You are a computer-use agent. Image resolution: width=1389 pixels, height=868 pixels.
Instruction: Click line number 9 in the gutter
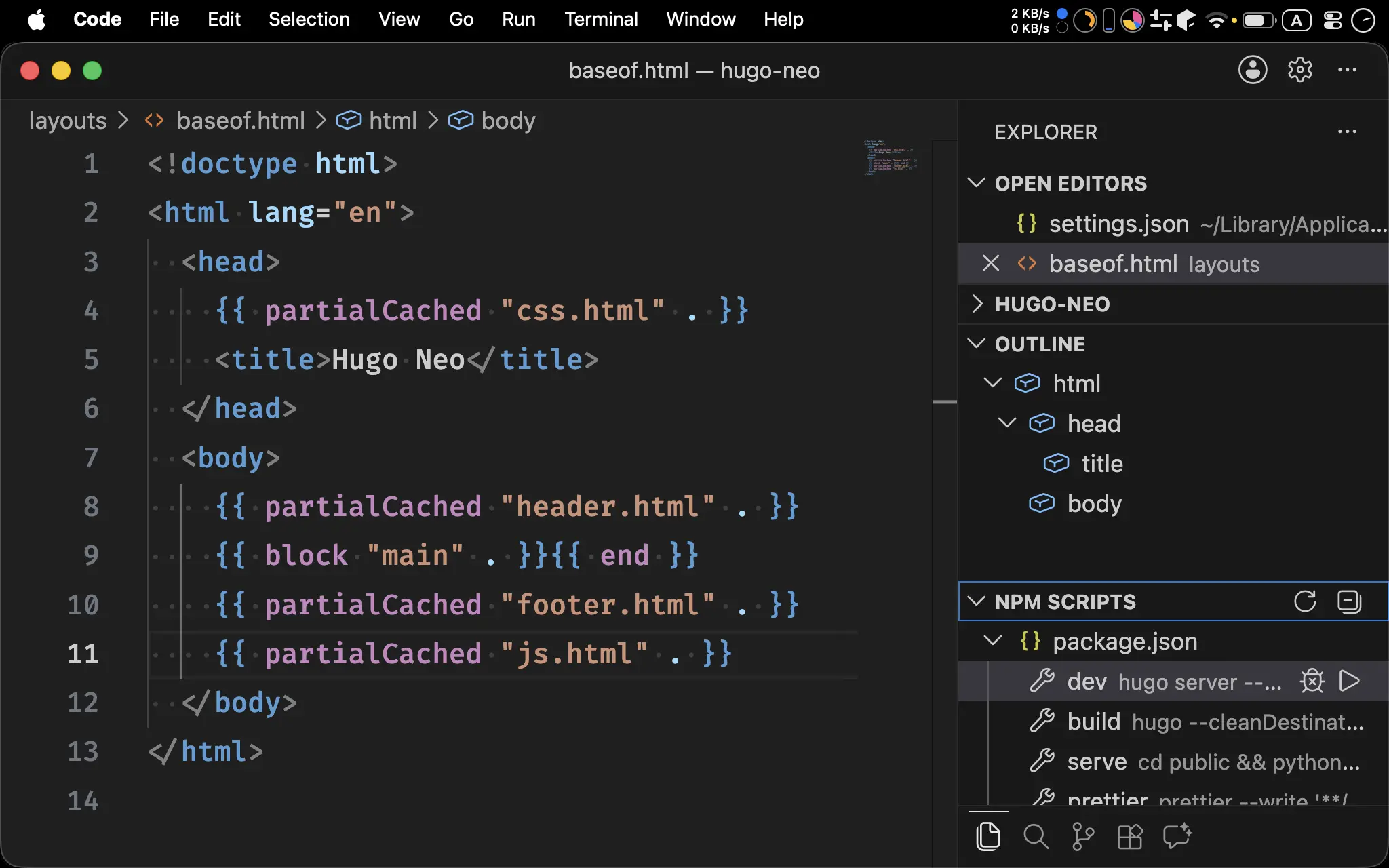tap(91, 555)
